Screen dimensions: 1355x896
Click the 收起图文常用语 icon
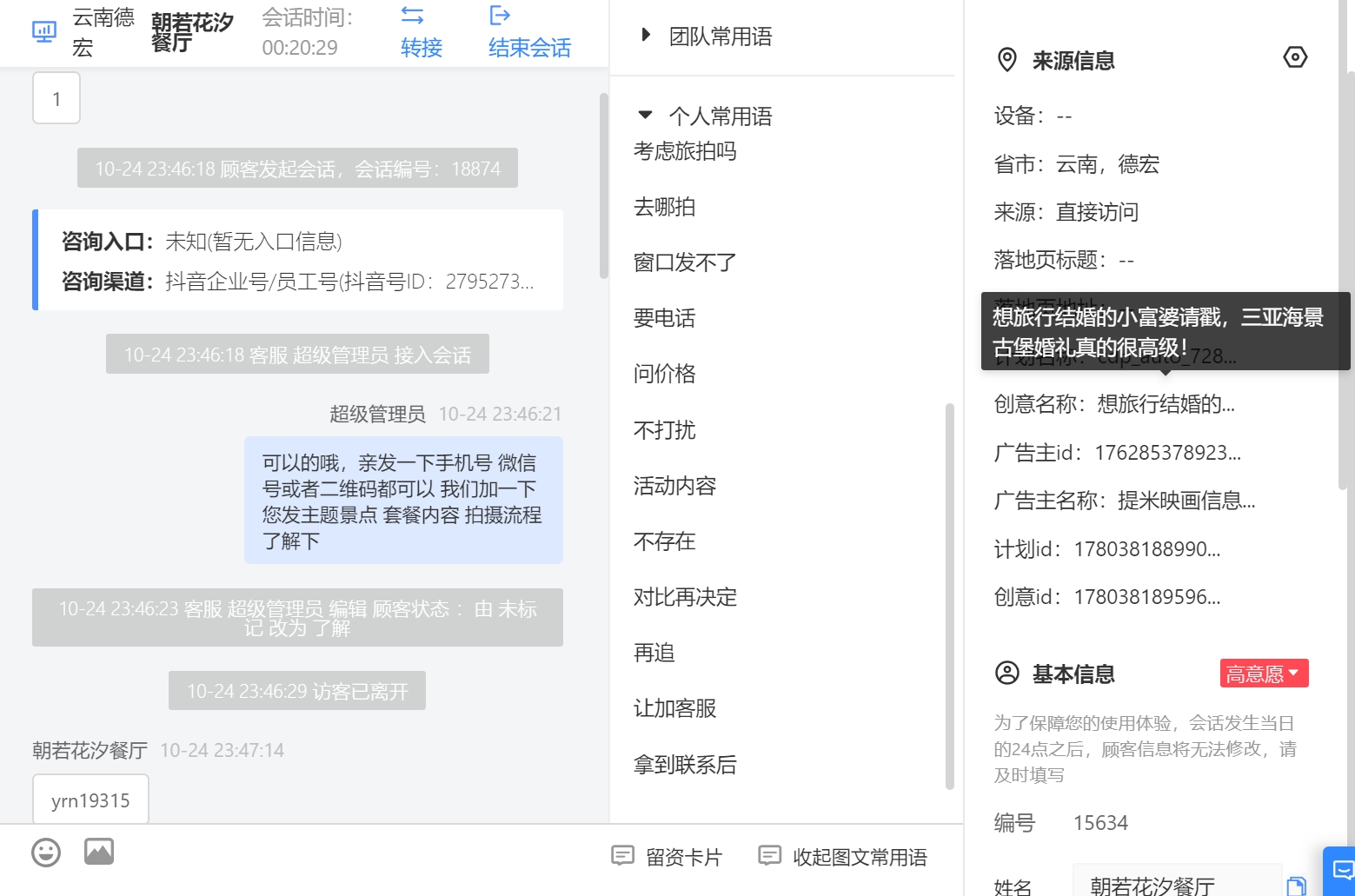coord(769,856)
